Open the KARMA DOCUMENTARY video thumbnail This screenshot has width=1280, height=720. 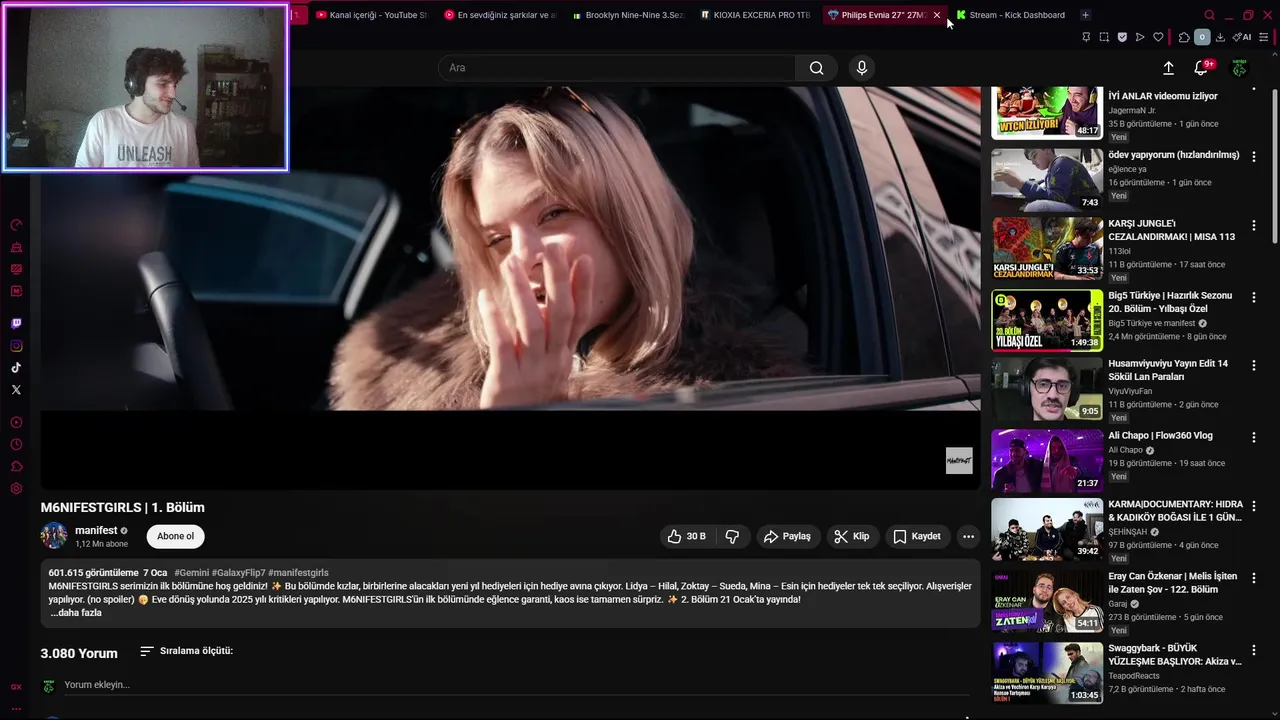1047,529
